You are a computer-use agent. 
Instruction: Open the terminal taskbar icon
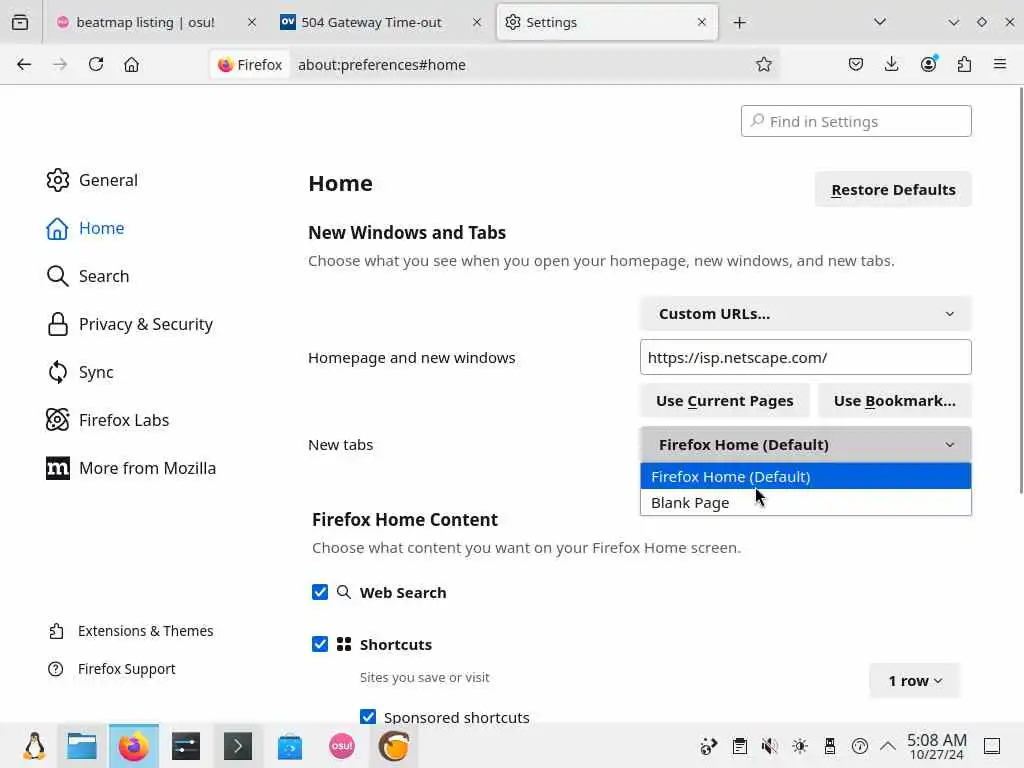point(238,746)
